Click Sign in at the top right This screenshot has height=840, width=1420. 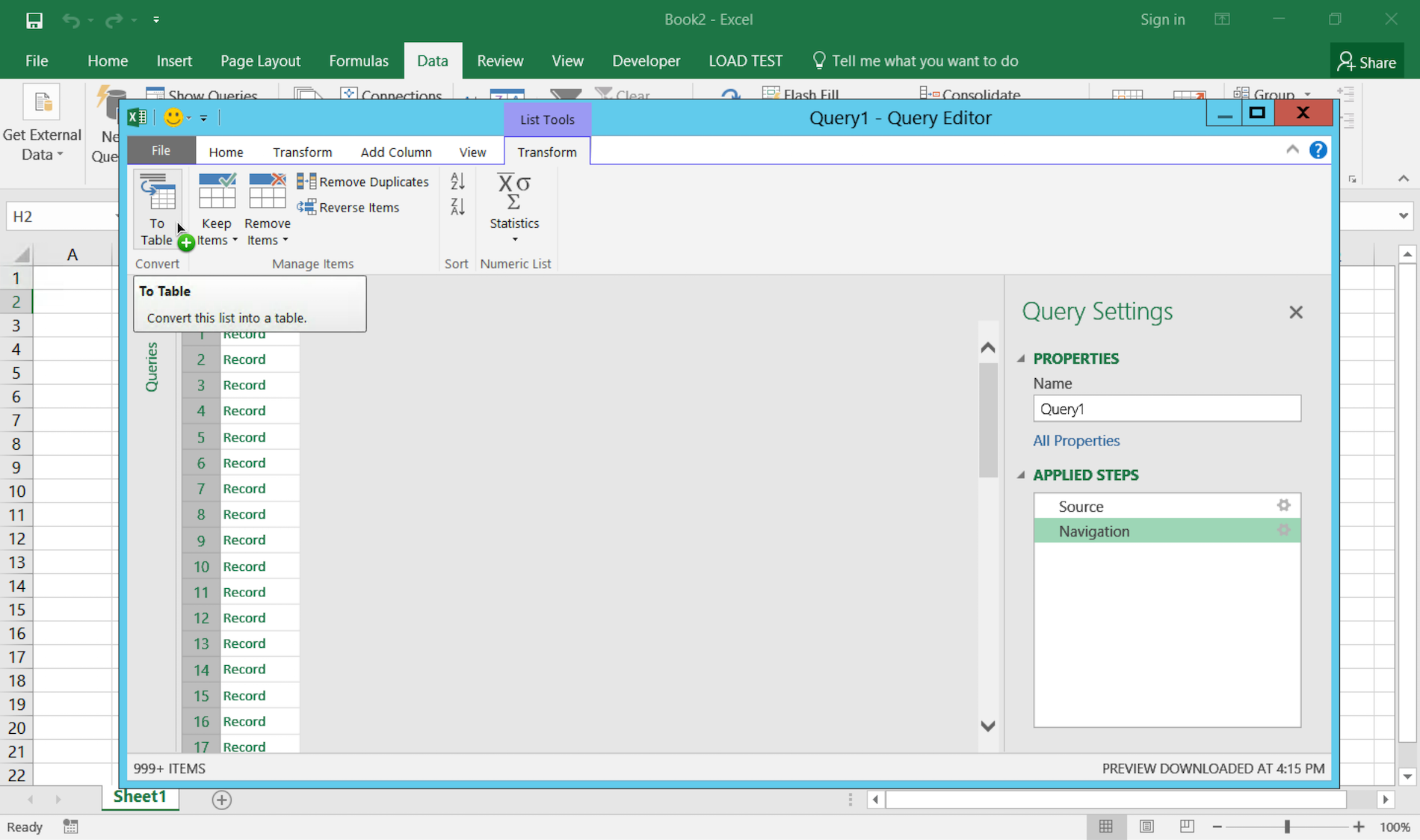tap(1162, 19)
